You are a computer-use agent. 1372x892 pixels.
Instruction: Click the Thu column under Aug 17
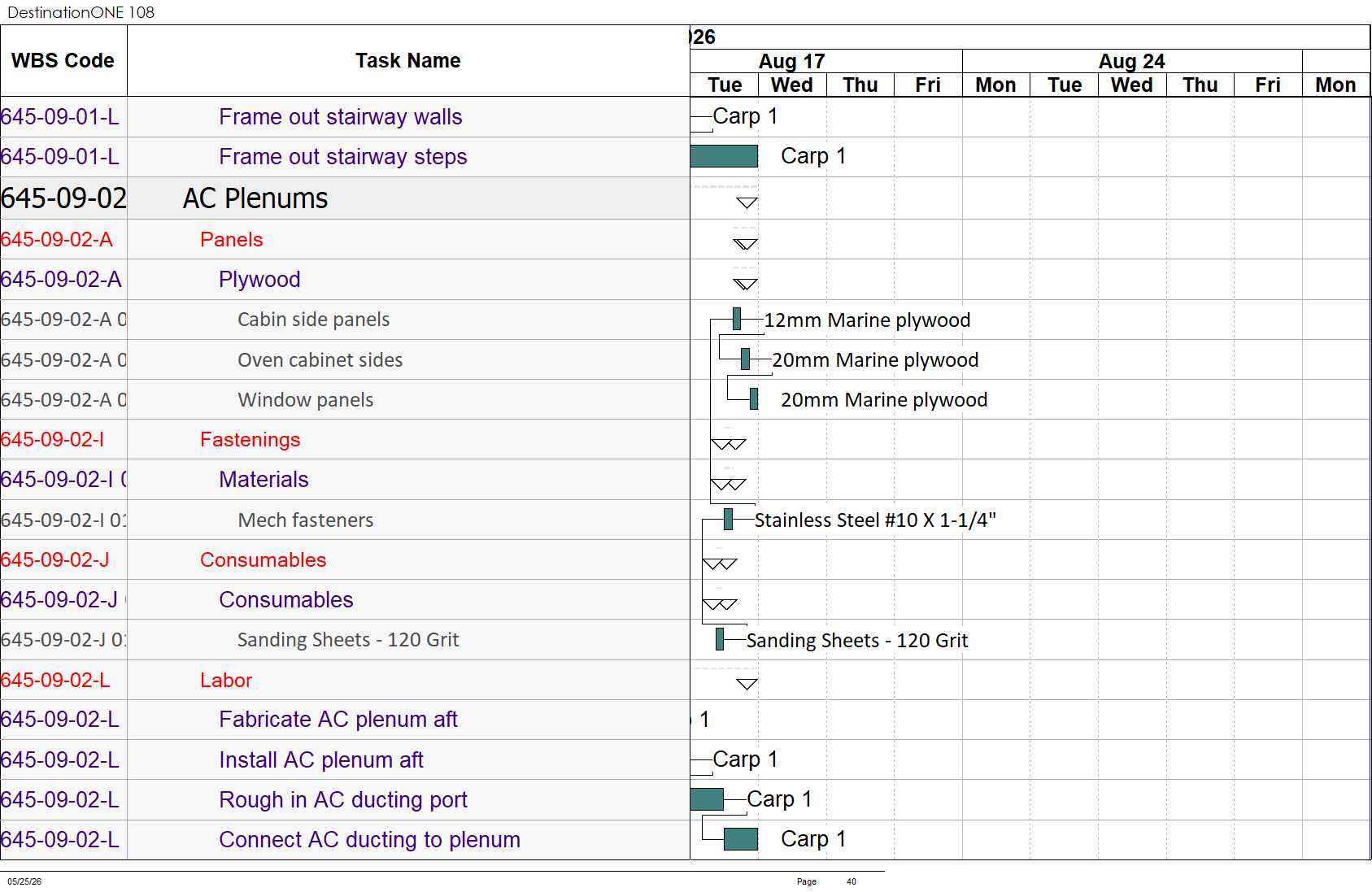860,85
